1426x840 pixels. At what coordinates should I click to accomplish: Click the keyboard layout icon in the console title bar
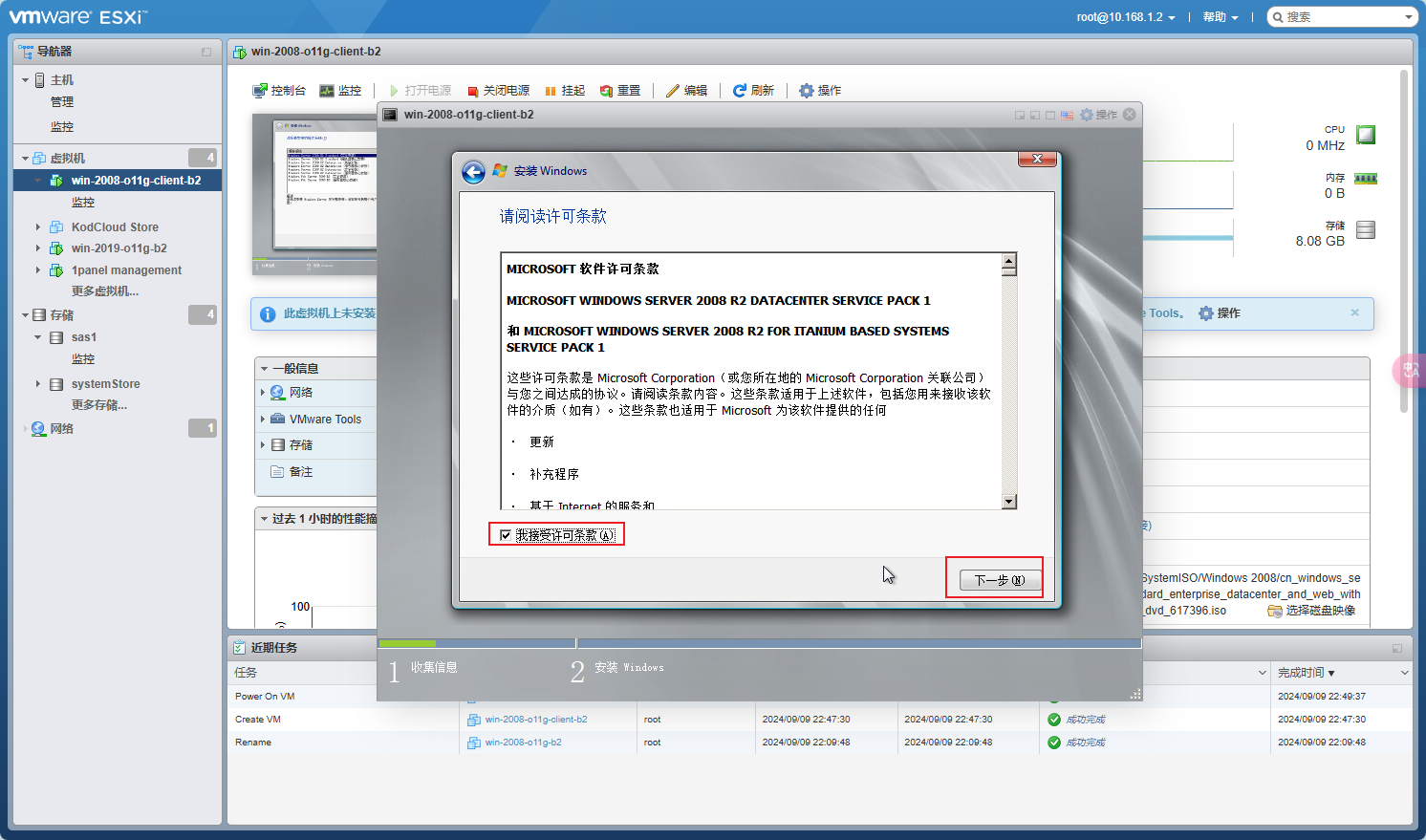1067,115
